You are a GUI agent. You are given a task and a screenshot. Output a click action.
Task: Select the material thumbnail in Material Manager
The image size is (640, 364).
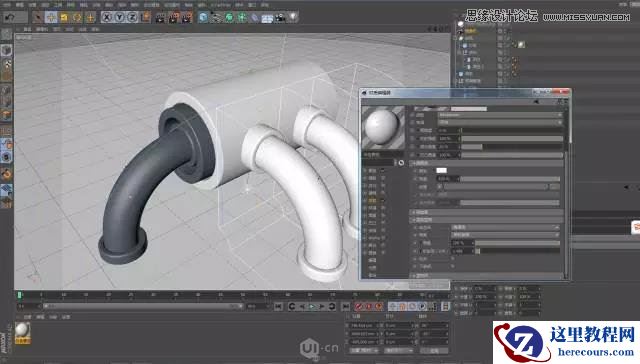coord(22,332)
